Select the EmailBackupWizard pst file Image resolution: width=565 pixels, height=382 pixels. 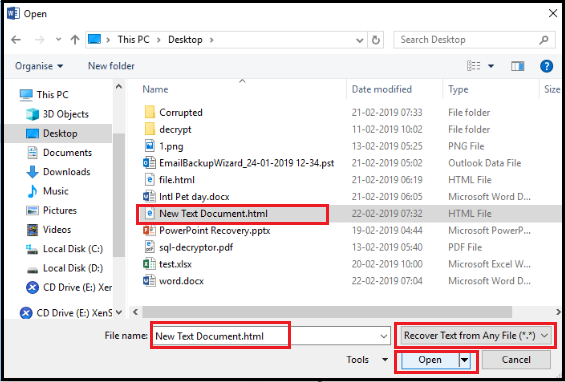tap(246, 163)
